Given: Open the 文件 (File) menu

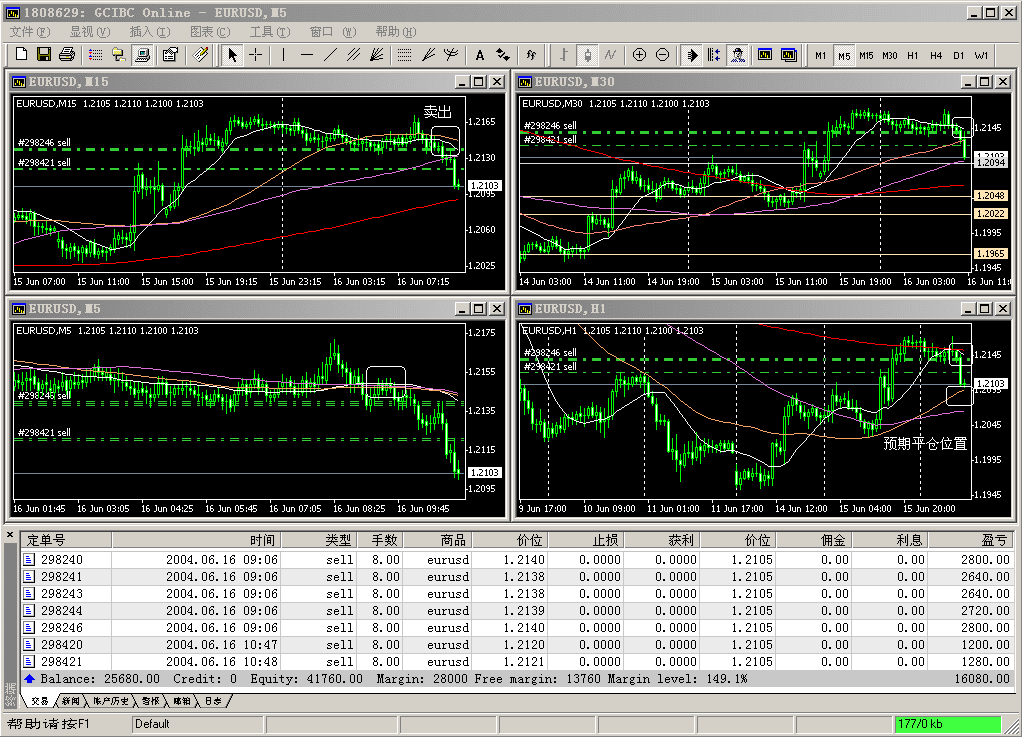Looking at the screenshot, I should (x=28, y=32).
